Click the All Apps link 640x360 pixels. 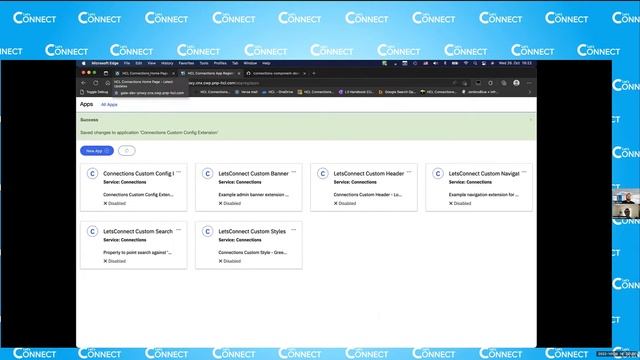pyautogui.click(x=109, y=105)
